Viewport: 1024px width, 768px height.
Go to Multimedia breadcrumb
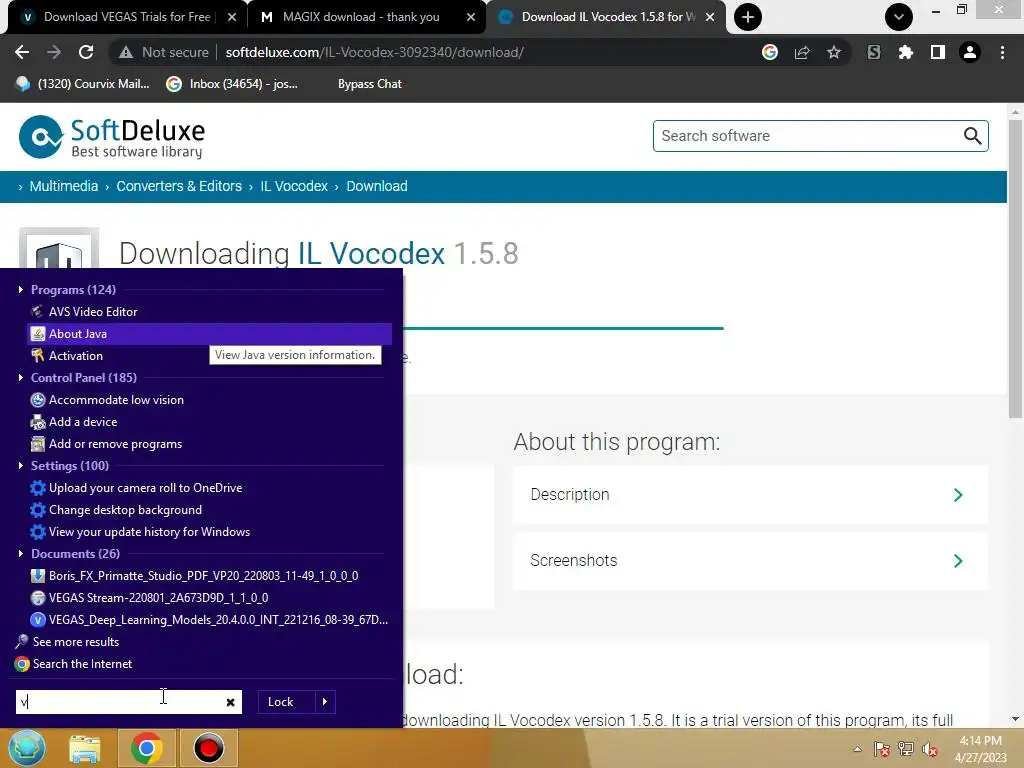(63, 186)
